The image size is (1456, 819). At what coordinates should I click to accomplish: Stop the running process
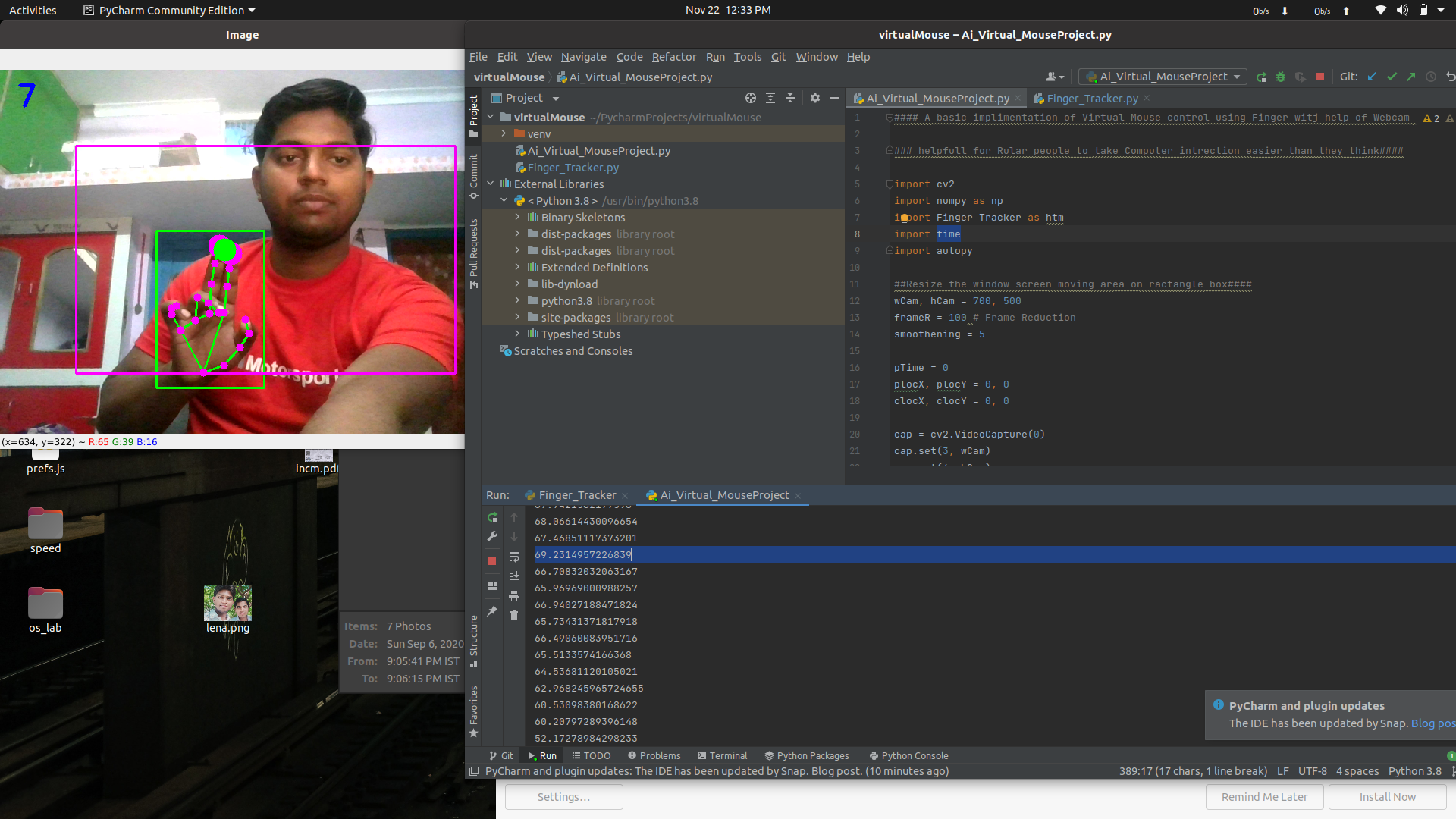[492, 560]
